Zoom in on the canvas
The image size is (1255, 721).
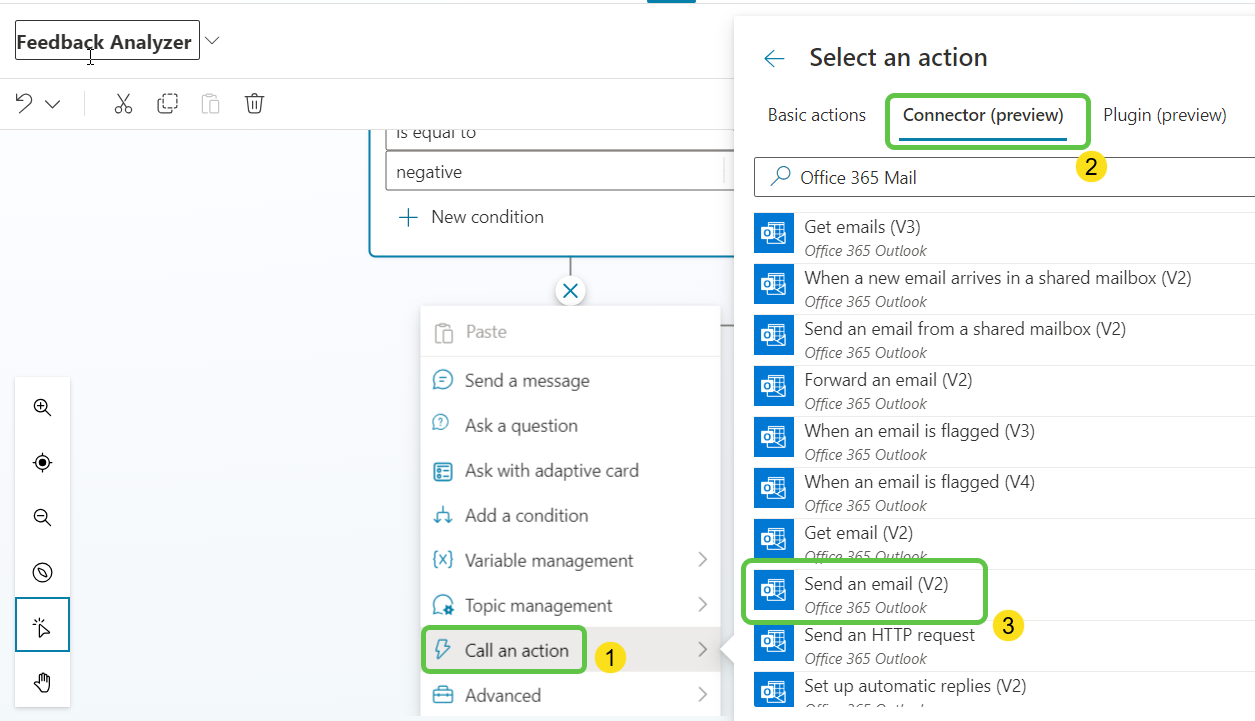[42, 408]
